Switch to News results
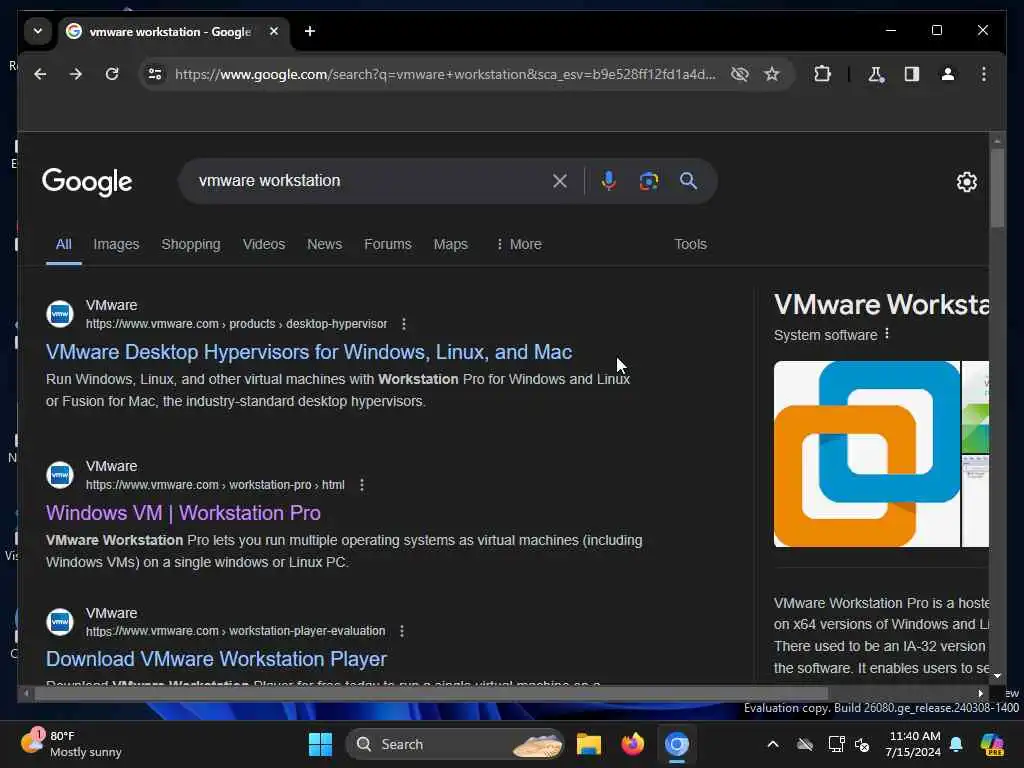 click(x=325, y=244)
